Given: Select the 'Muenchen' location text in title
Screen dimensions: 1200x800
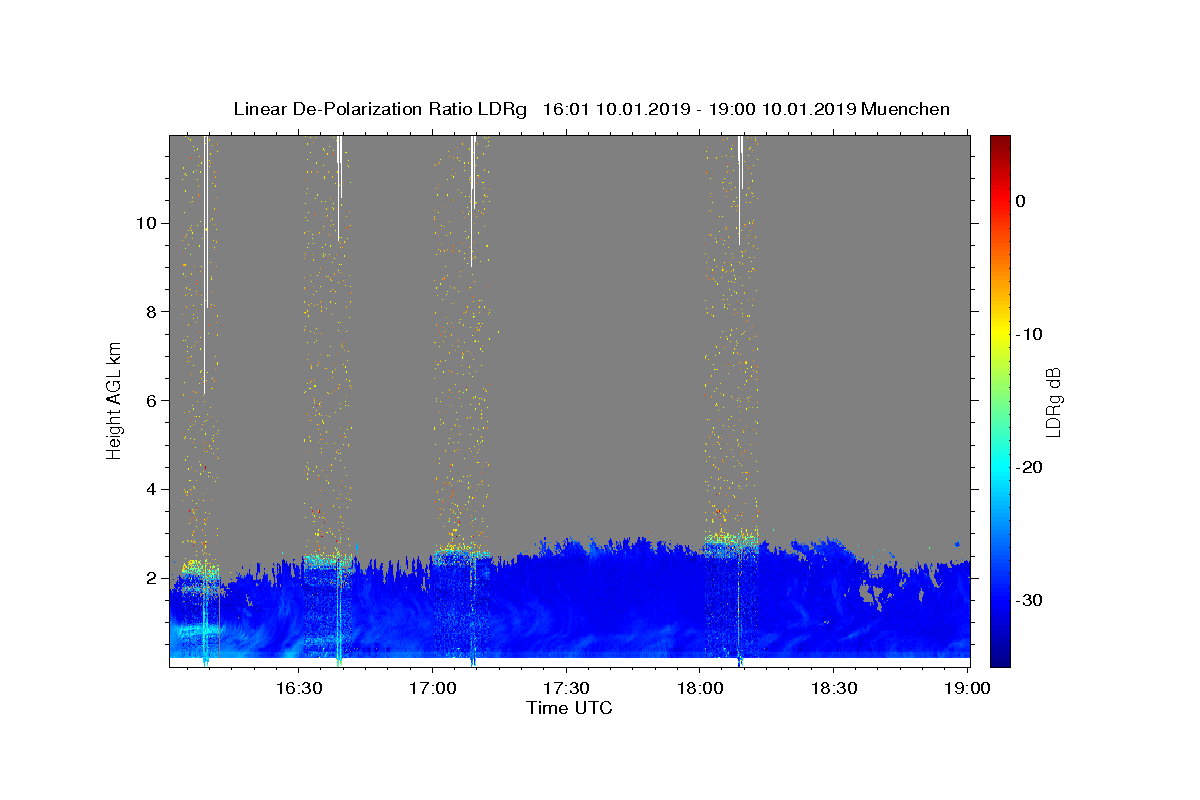Looking at the screenshot, I should pos(905,109).
